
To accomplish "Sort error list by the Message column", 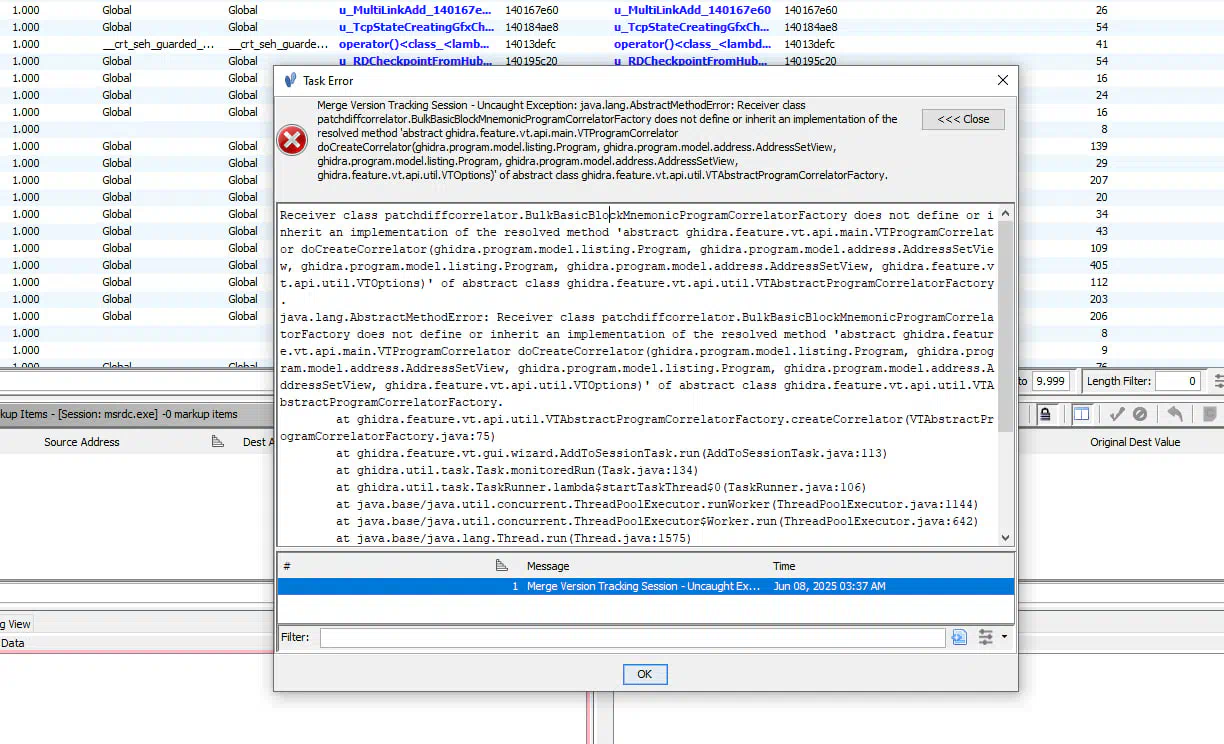I will click(x=547, y=566).
